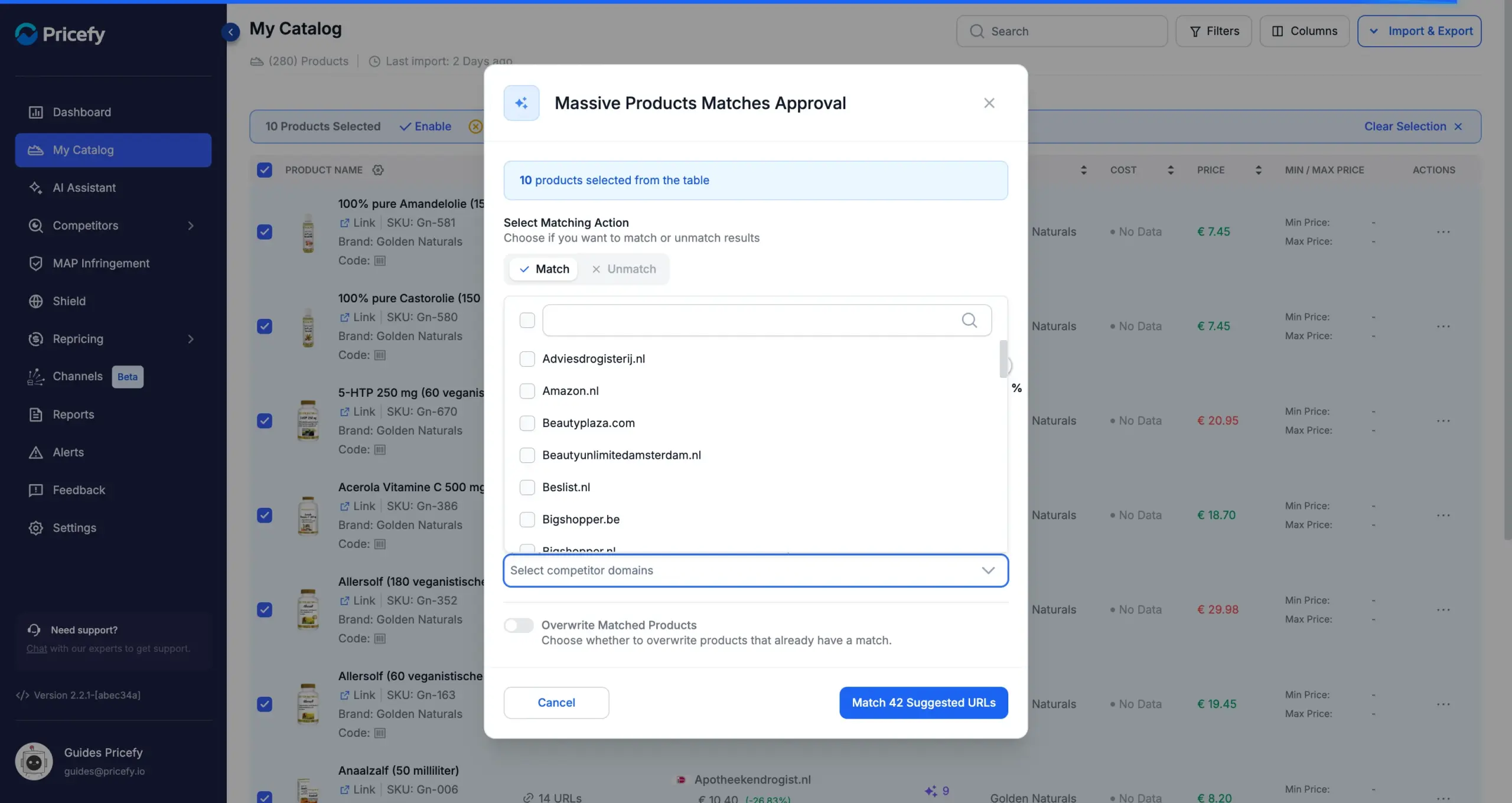Screen dimensions: 1512x803
Task: Sort by the COST column arrows
Action: click(x=1170, y=170)
